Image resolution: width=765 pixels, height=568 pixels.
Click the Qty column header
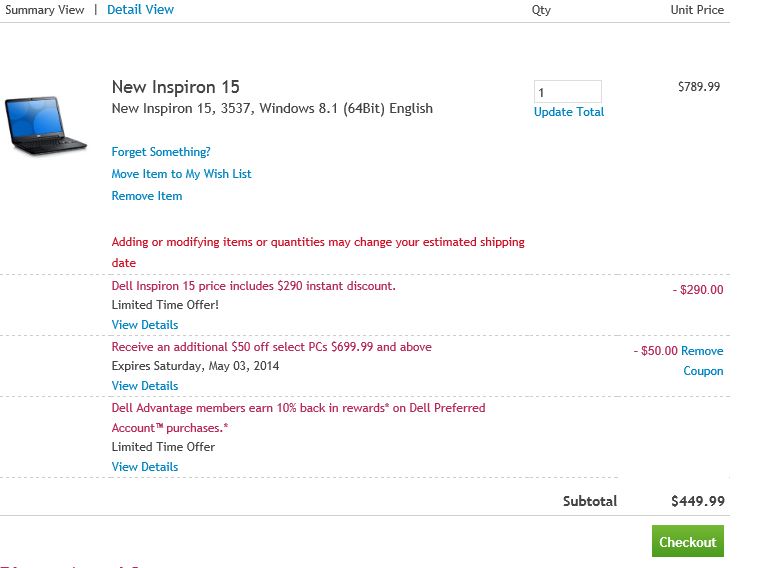pos(541,10)
